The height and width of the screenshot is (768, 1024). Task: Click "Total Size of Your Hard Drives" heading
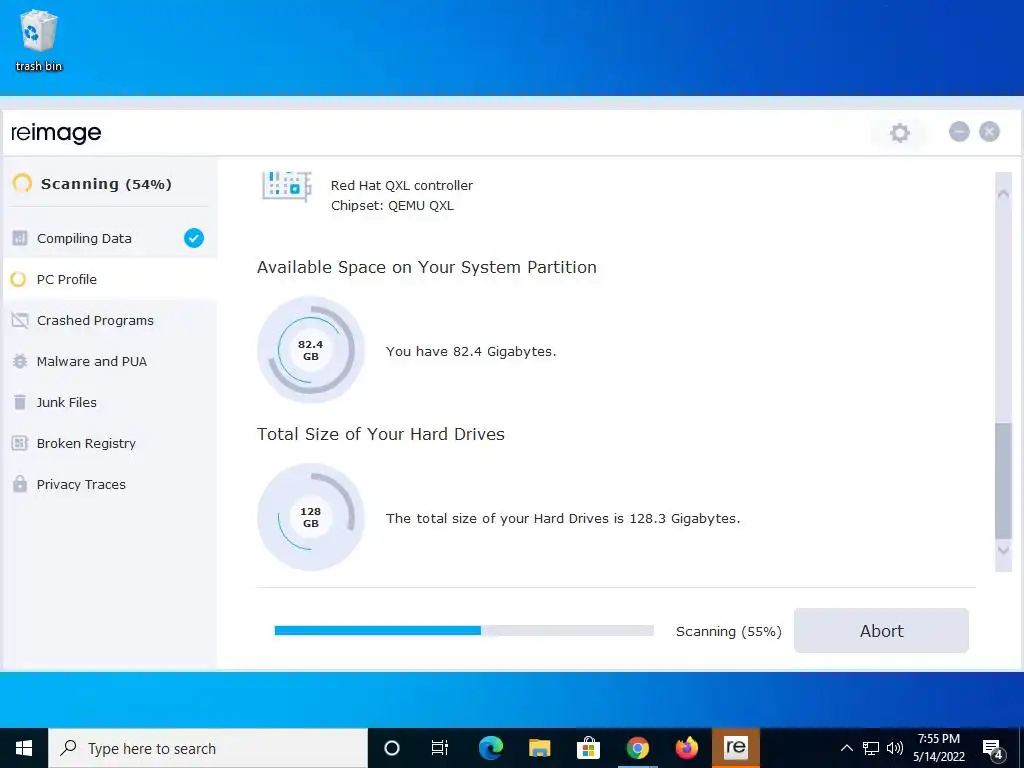(381, 434)
